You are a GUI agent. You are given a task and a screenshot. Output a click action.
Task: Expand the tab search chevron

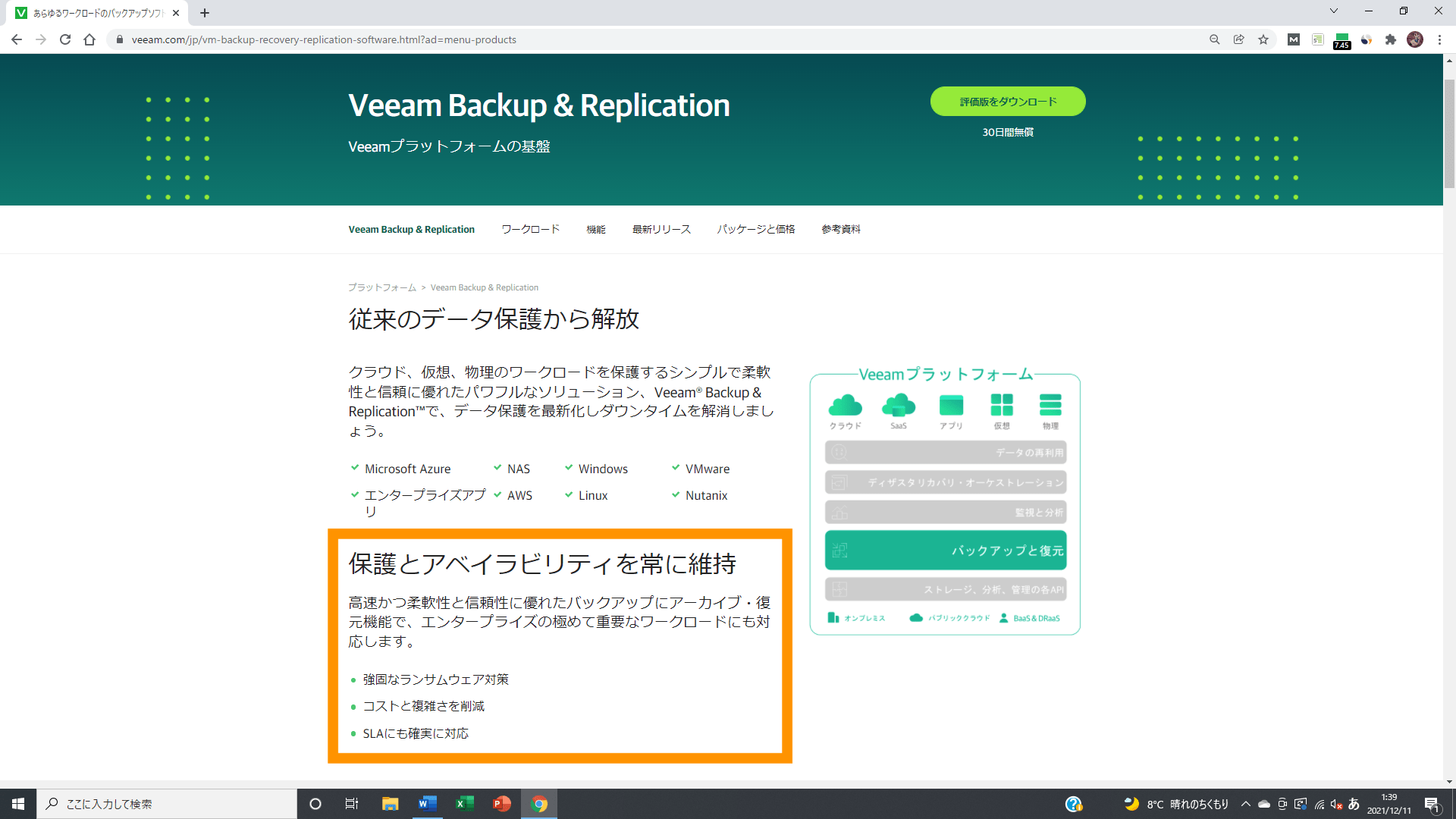(x=1334, y=11)
